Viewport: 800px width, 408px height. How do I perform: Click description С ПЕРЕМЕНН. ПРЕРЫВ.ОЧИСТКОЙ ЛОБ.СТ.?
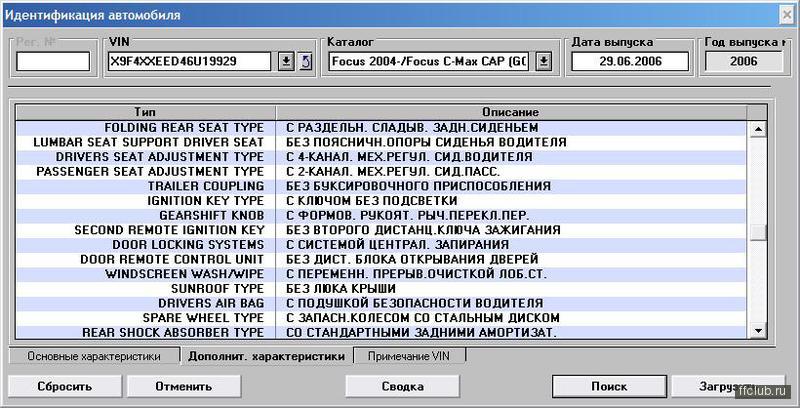[416, 274]
